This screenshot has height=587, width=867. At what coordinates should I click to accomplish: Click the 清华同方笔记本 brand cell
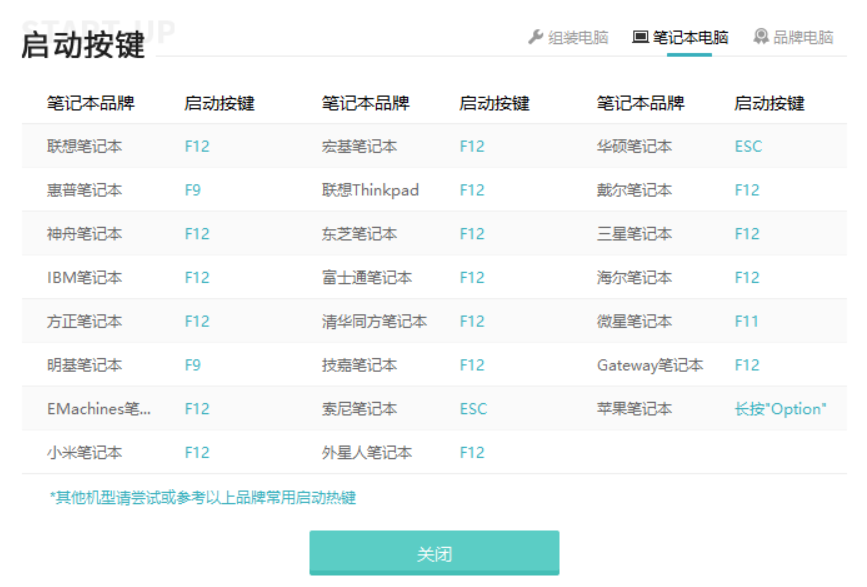coord(374,321)
